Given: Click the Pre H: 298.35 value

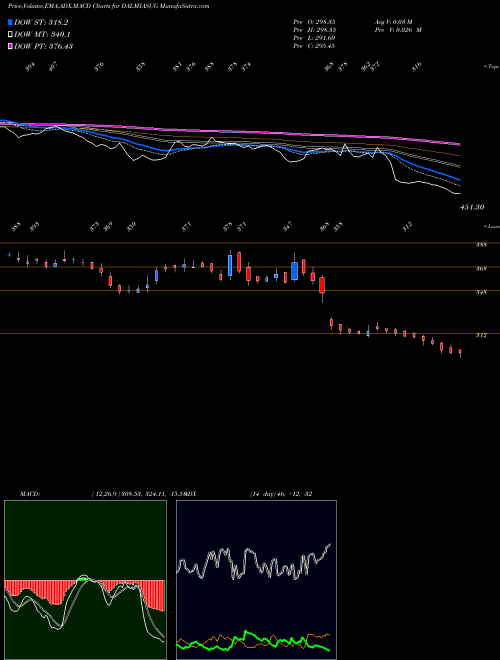Looking at the screenshot, I should (314, 30).
